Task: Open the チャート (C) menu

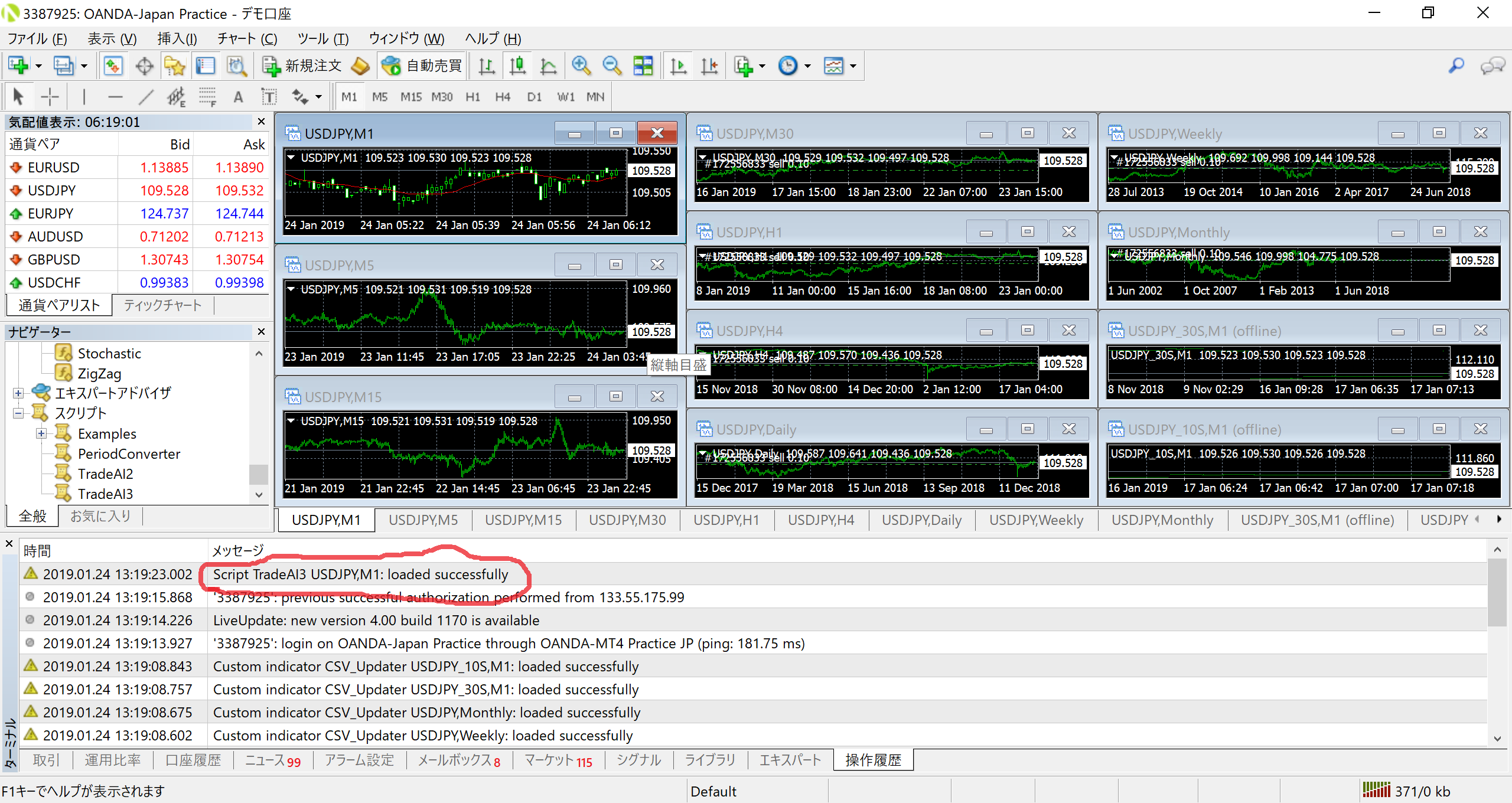Action: click(x=247, y=39)
